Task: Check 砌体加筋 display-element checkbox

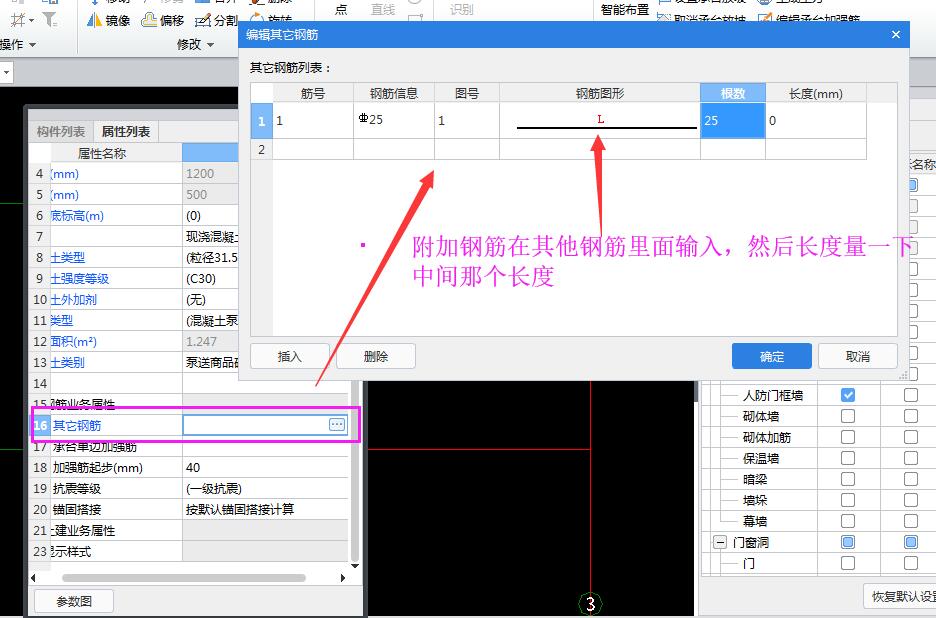Action: tap(848, 437)
